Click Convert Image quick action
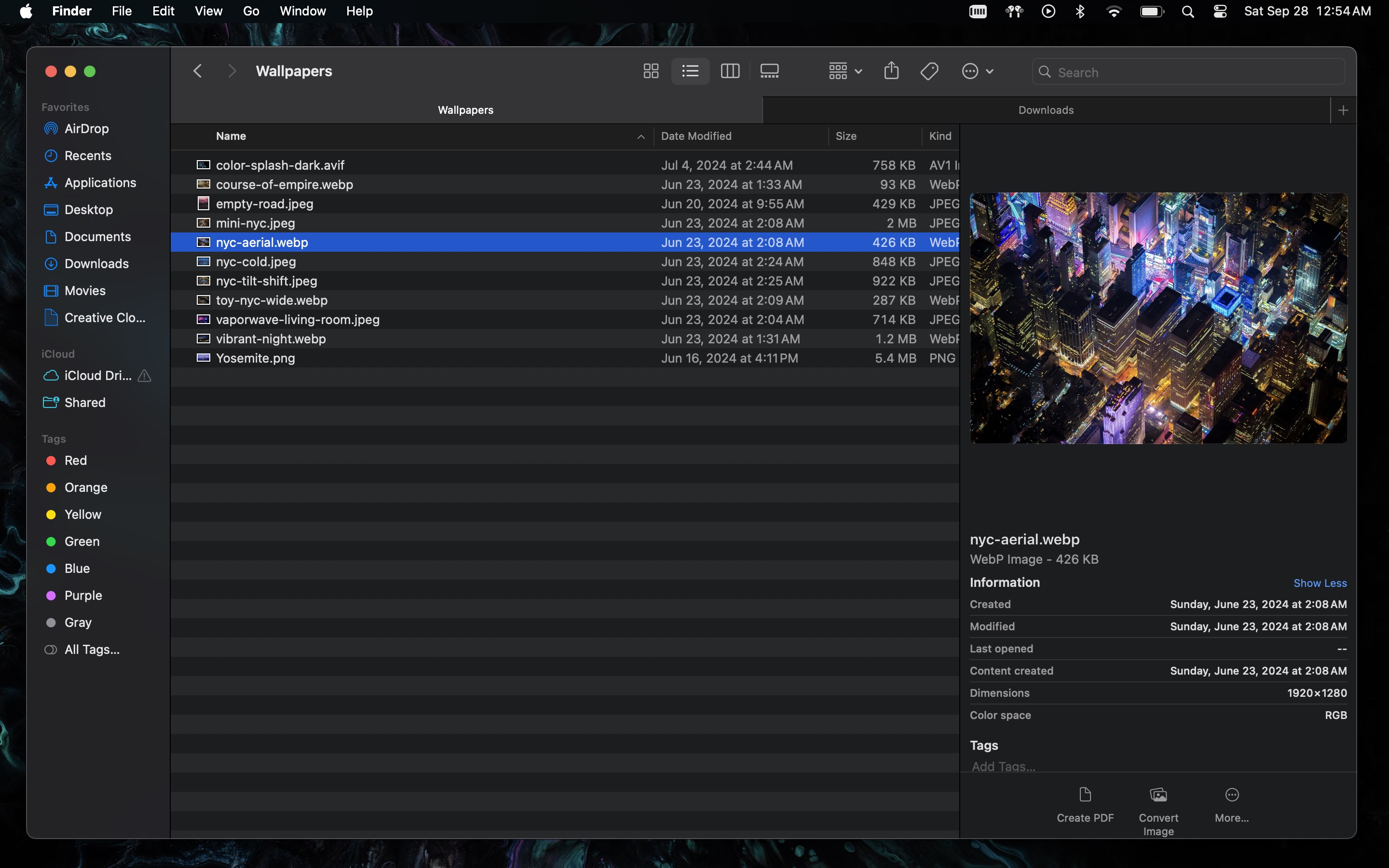1389x868 pixels. (1158, 810)
